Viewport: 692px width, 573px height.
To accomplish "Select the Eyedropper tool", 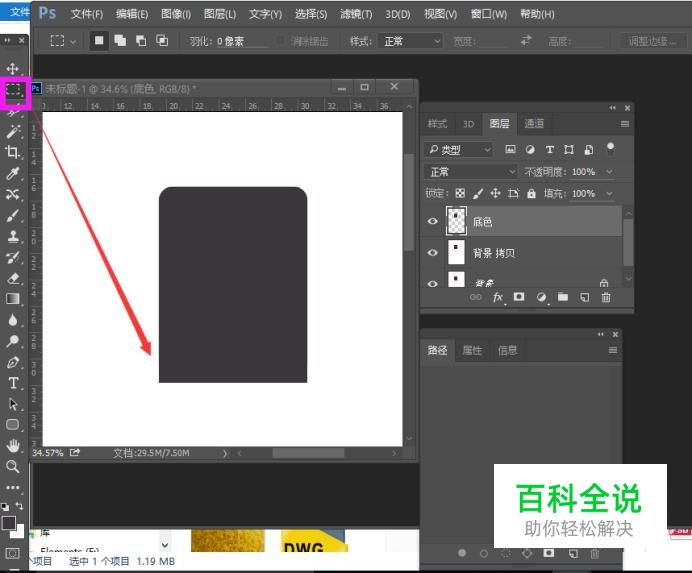I will point(12,173).
